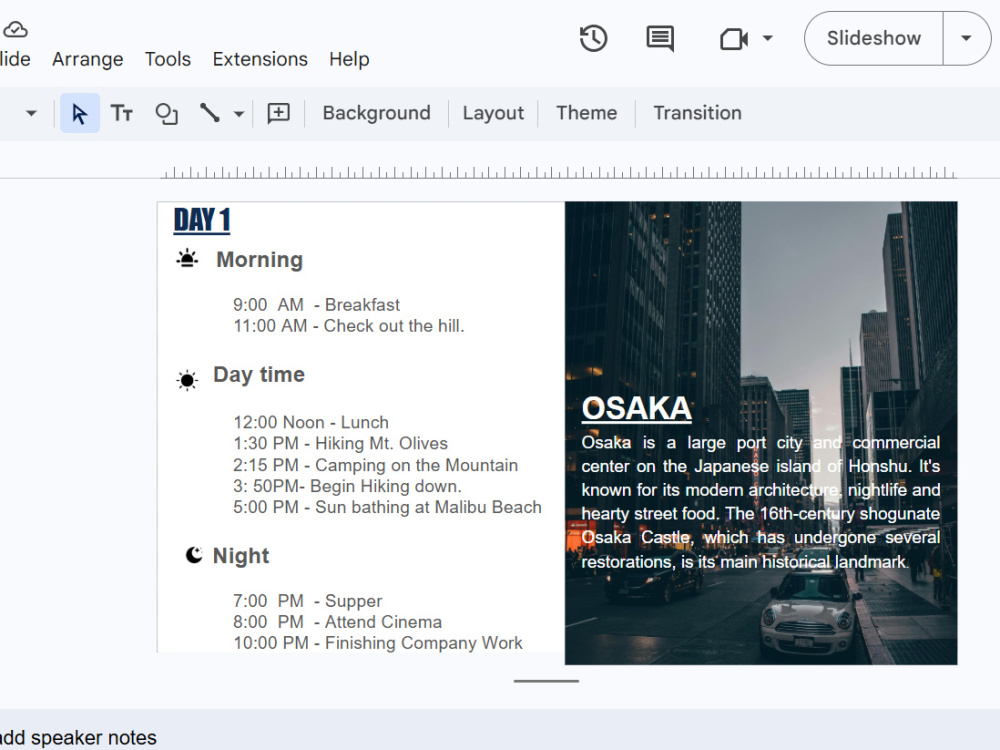Choose the Select arrow tool
Viewport: 1000px width, 750px height.
coord(80,113)
